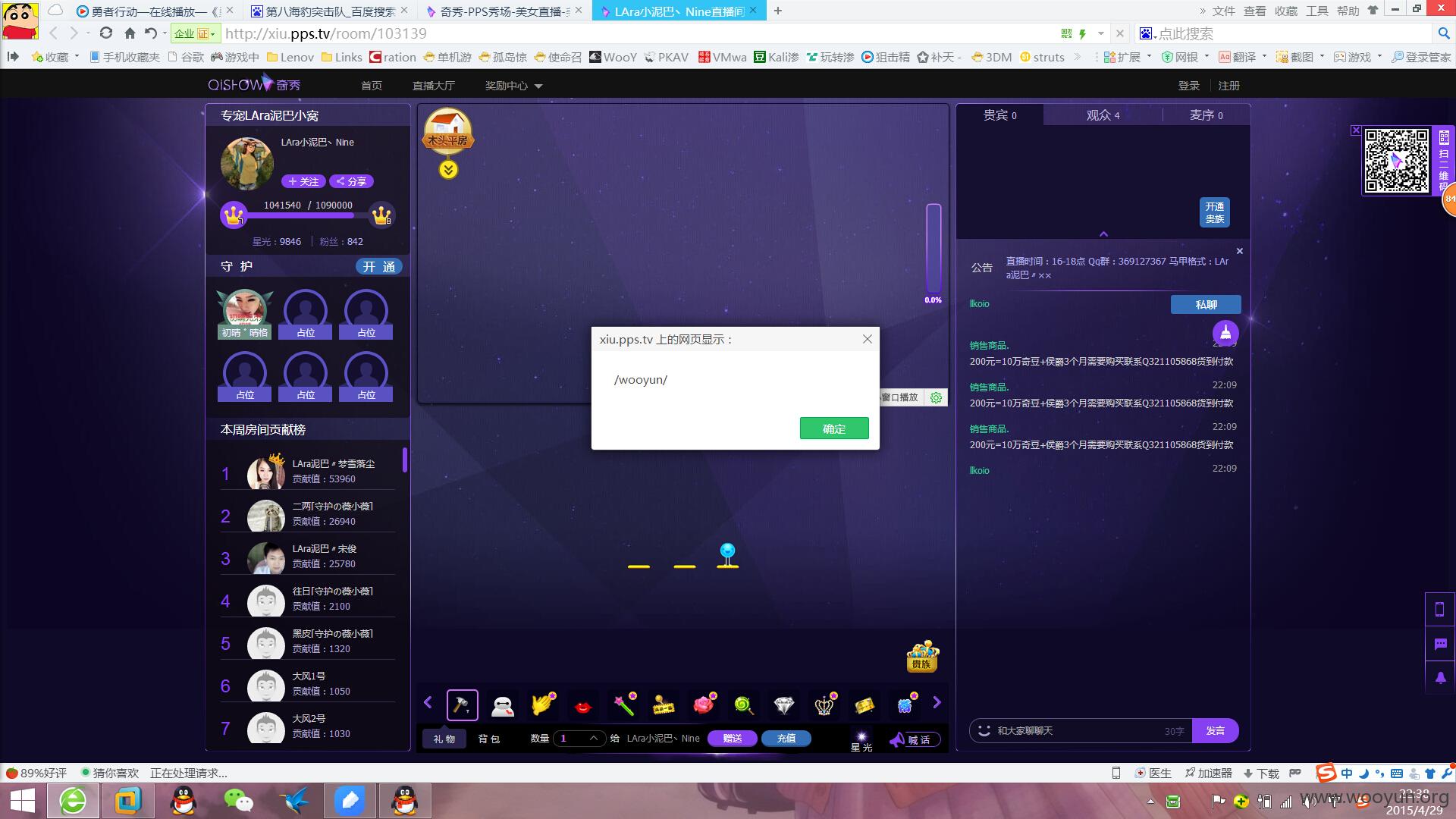The height and width of the screenshot is (819, 1456).
Task: Click the purple broom clear-chat icon
Action: [1225, 333]
